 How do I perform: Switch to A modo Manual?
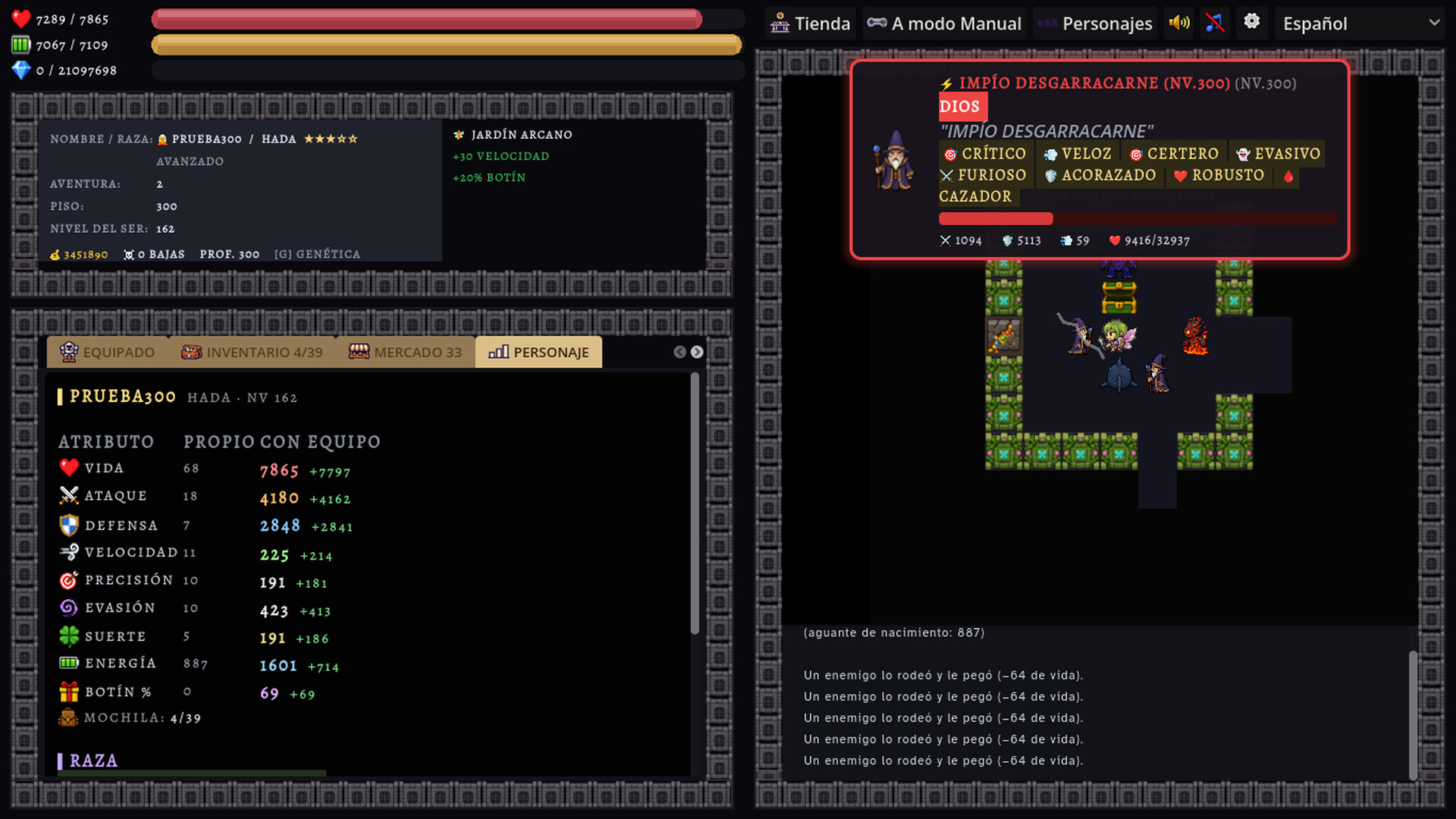944,24
